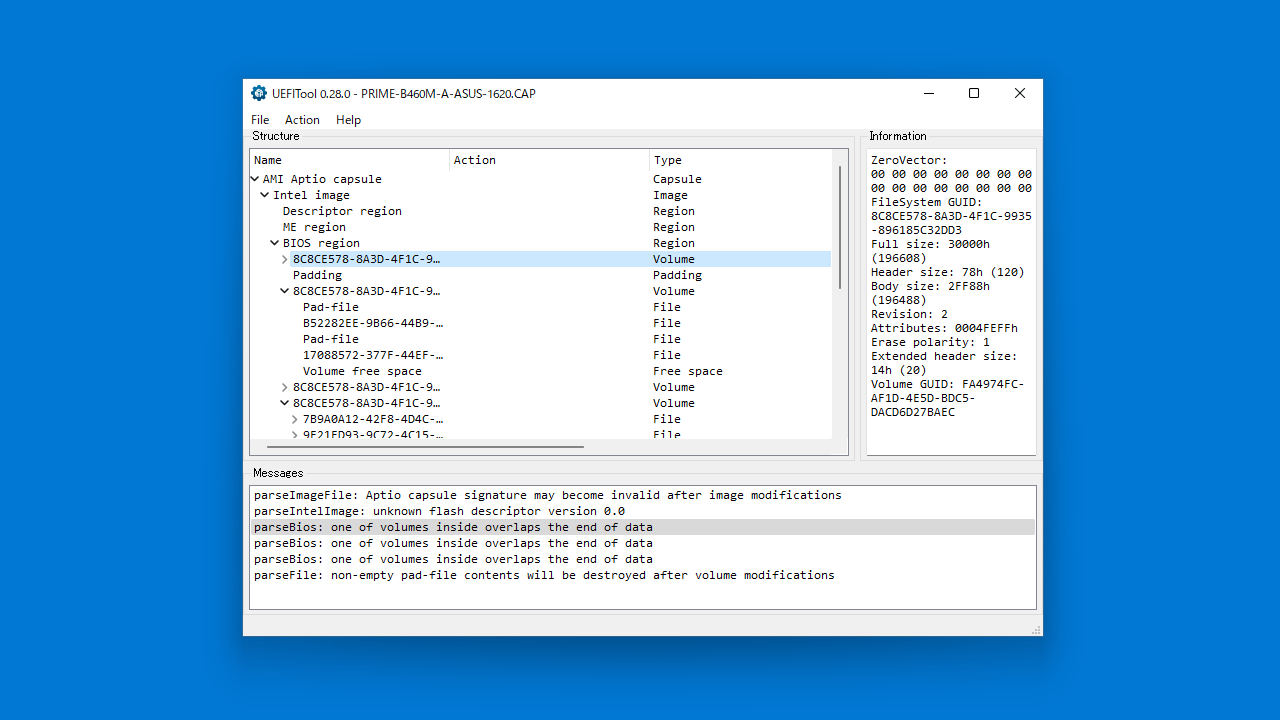Viewport: 1280px width, 720px height.
Task: Select the Pad-file above B52282EE
Action: [540, 307]
